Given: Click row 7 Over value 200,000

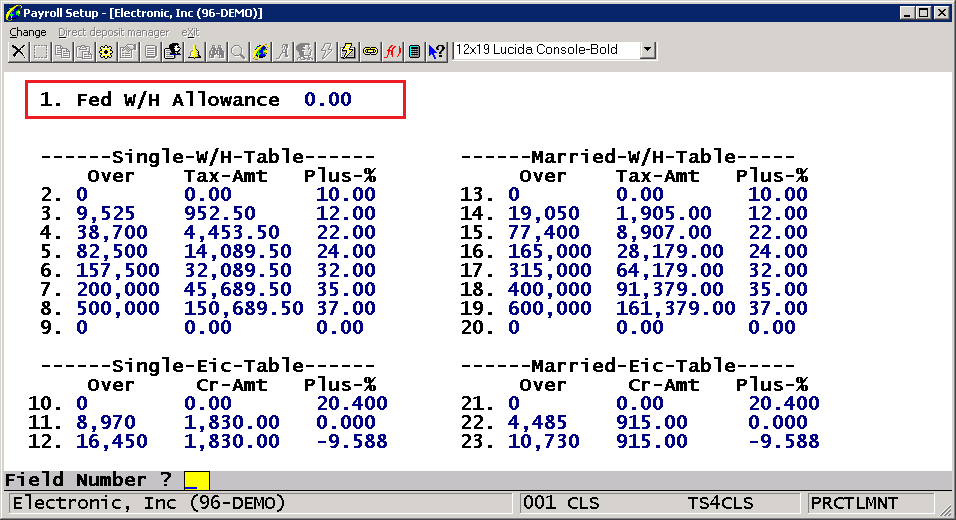Looking at the screenshot, I should coord(118,289).
